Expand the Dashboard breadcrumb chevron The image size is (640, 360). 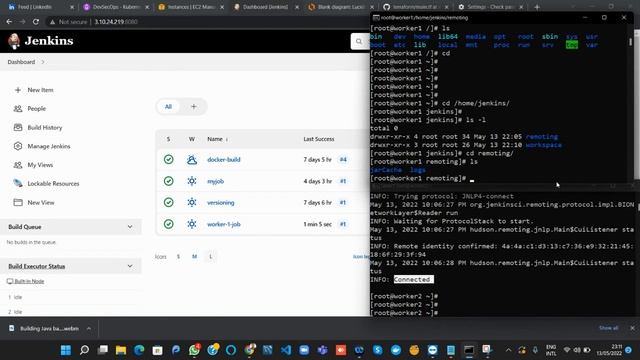43,62
